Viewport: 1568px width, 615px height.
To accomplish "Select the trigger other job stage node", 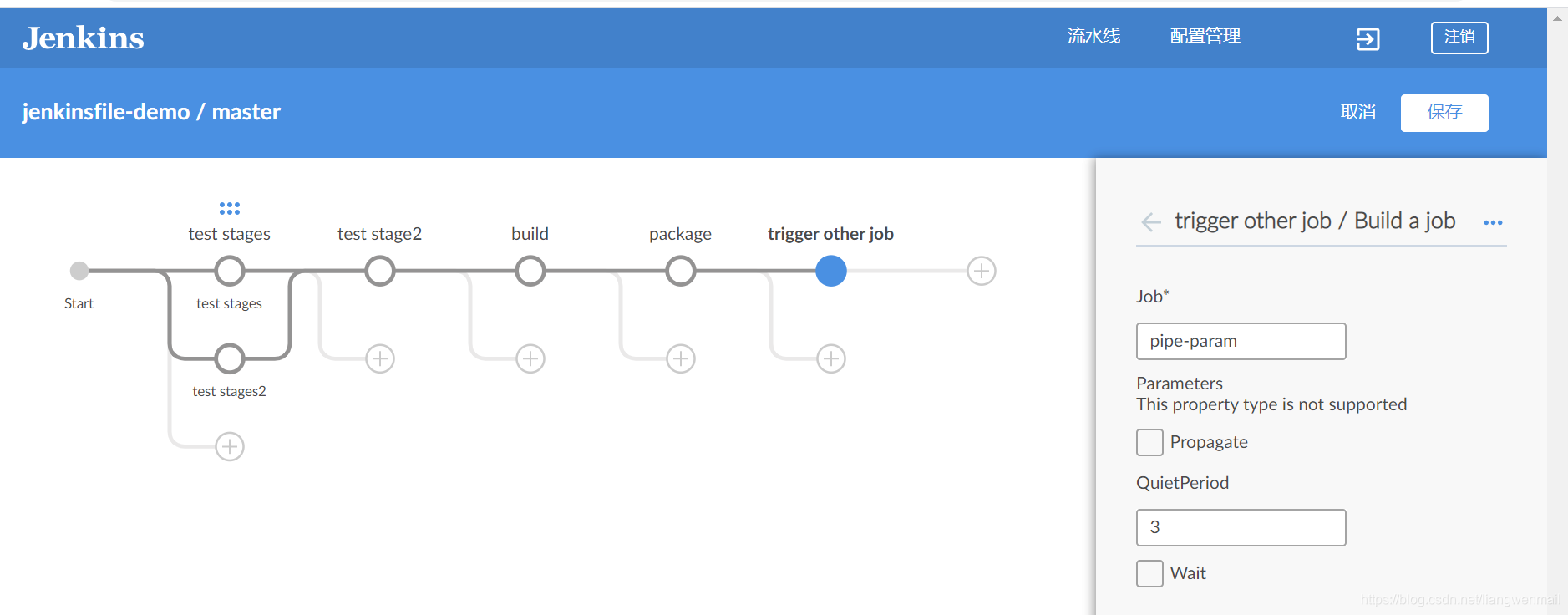I will 831,271.
